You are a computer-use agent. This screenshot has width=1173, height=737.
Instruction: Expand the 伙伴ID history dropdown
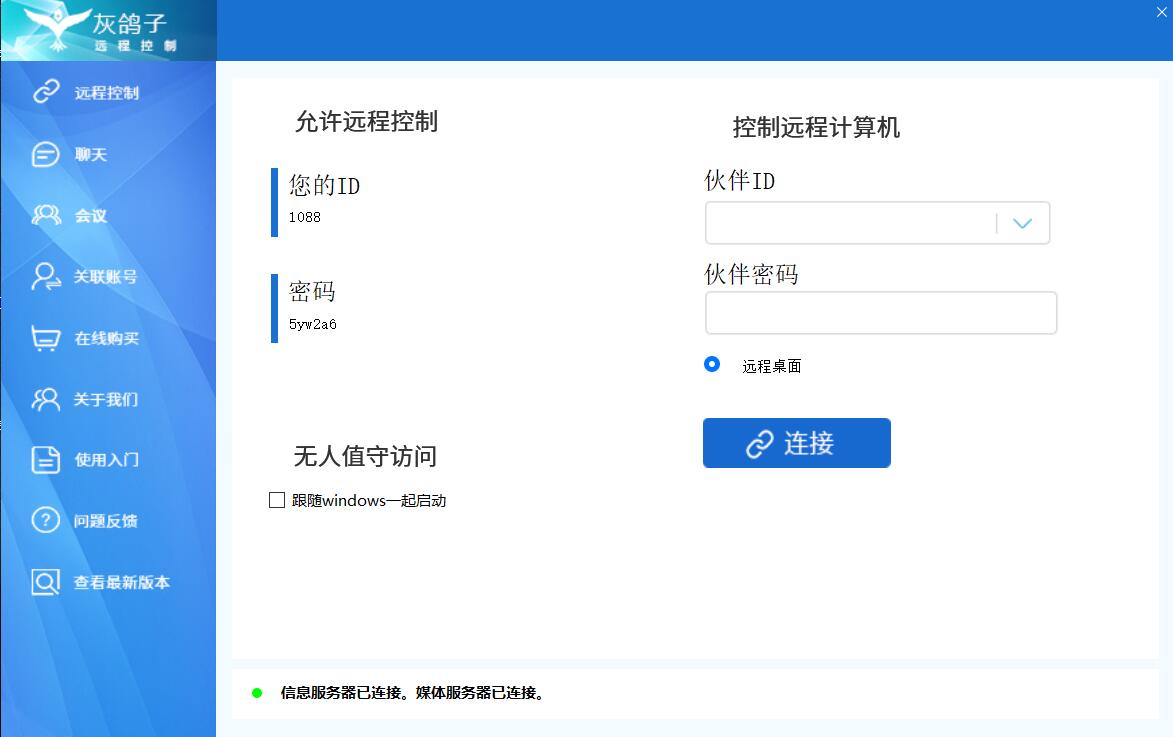(1022, 222)
